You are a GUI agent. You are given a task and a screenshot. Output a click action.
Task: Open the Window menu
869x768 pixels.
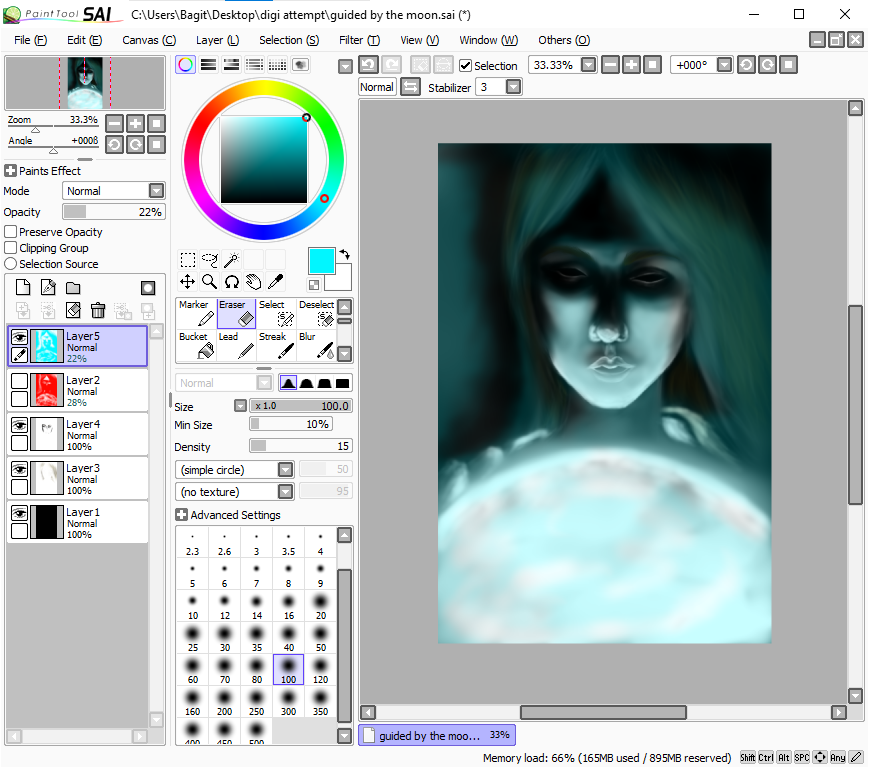click(488, 40)
